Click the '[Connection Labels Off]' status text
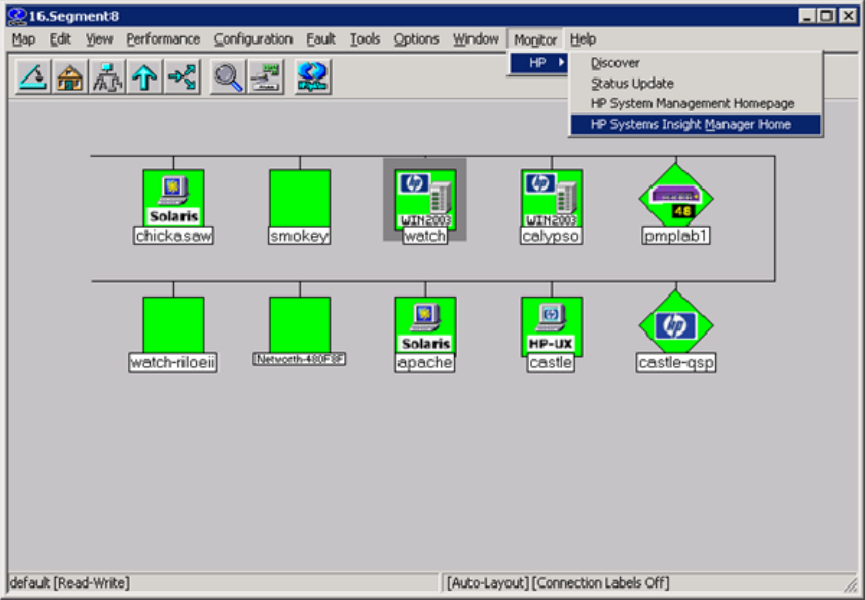The height and width of the screenshot is (600, 865). click(x=601, y=583)
